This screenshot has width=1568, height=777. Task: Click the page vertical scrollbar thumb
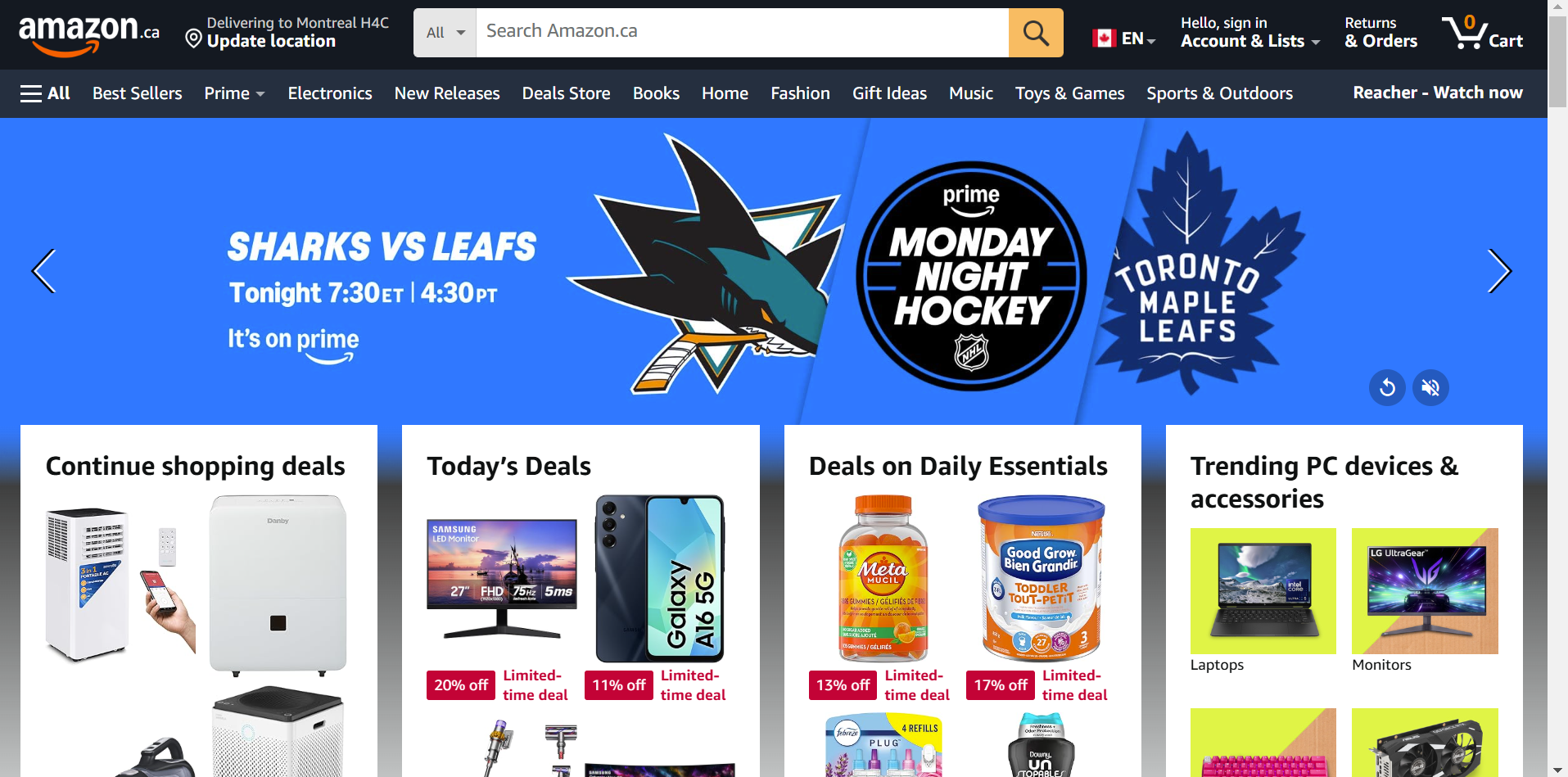(x=1558, y=61)
